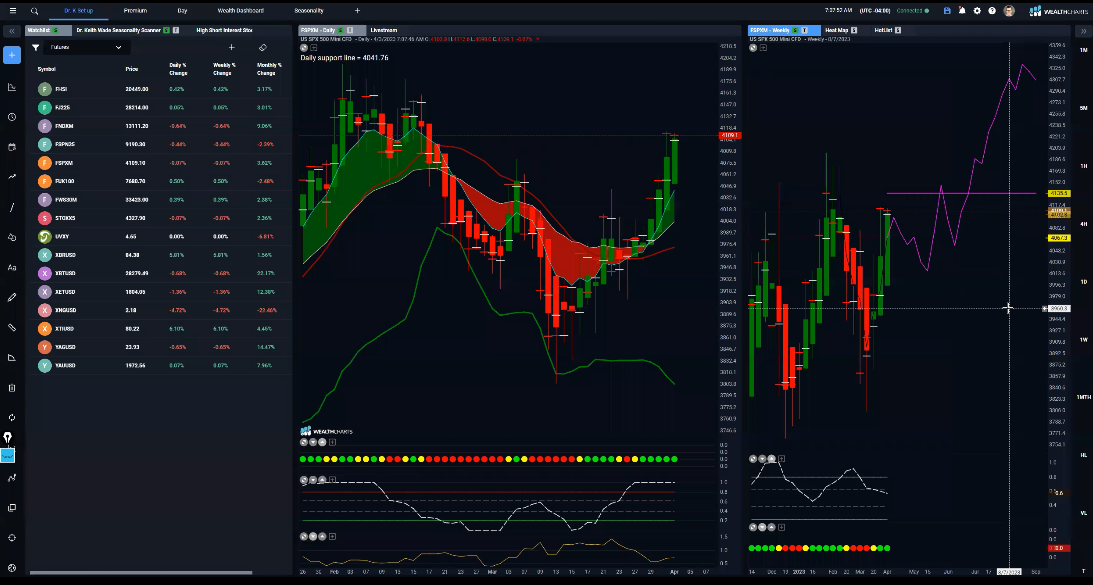The width and height of the screenshot is (1093, 585).
Task: Toggle the S badge on Hotlist tab
Action: [x=898, y=31]
